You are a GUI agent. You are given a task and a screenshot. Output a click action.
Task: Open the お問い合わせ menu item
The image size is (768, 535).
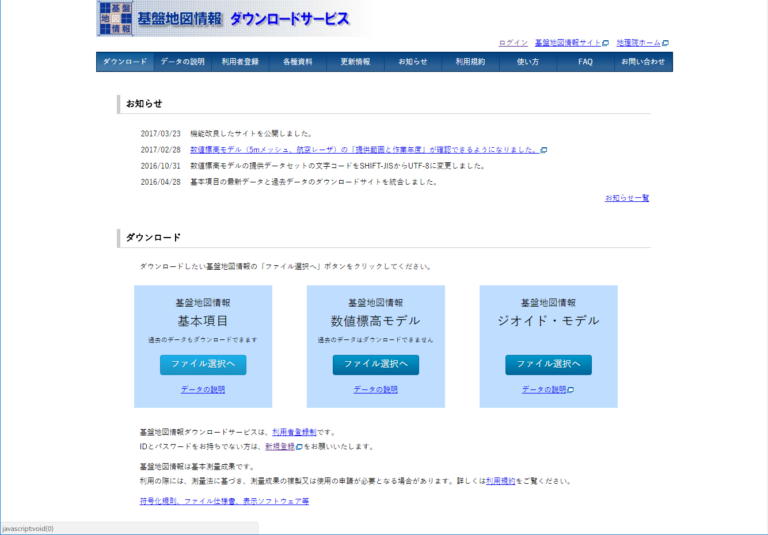coord(642,62)
